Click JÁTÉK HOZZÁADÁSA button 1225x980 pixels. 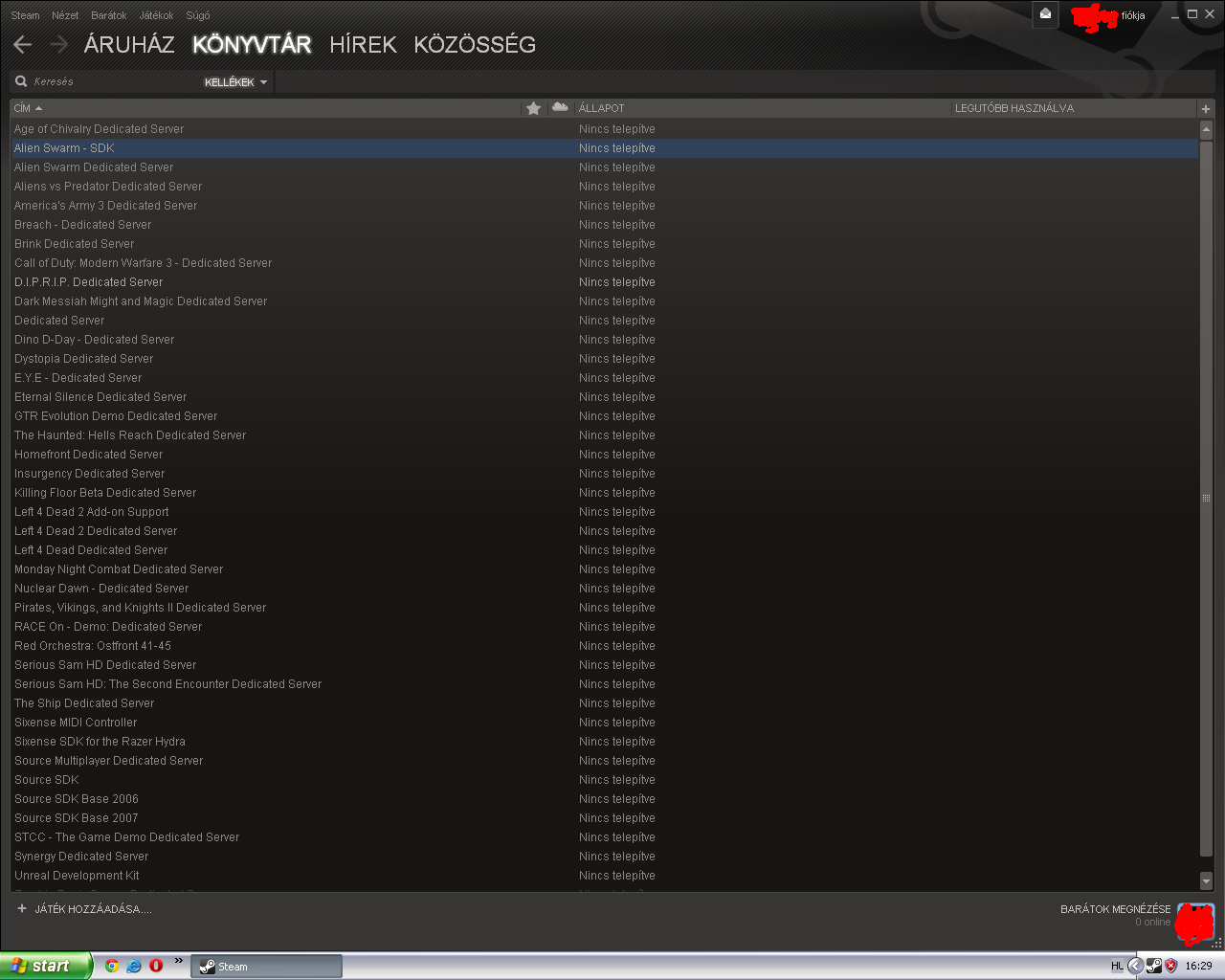pyautogui.click(x=85, y=909)
